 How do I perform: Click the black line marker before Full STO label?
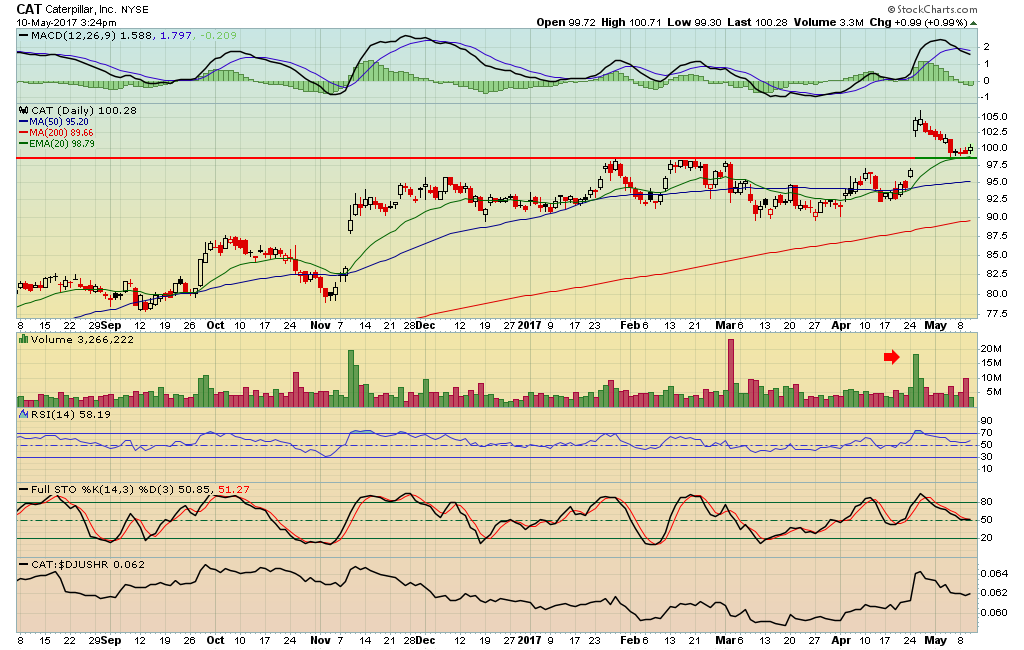tap(24, 489)
